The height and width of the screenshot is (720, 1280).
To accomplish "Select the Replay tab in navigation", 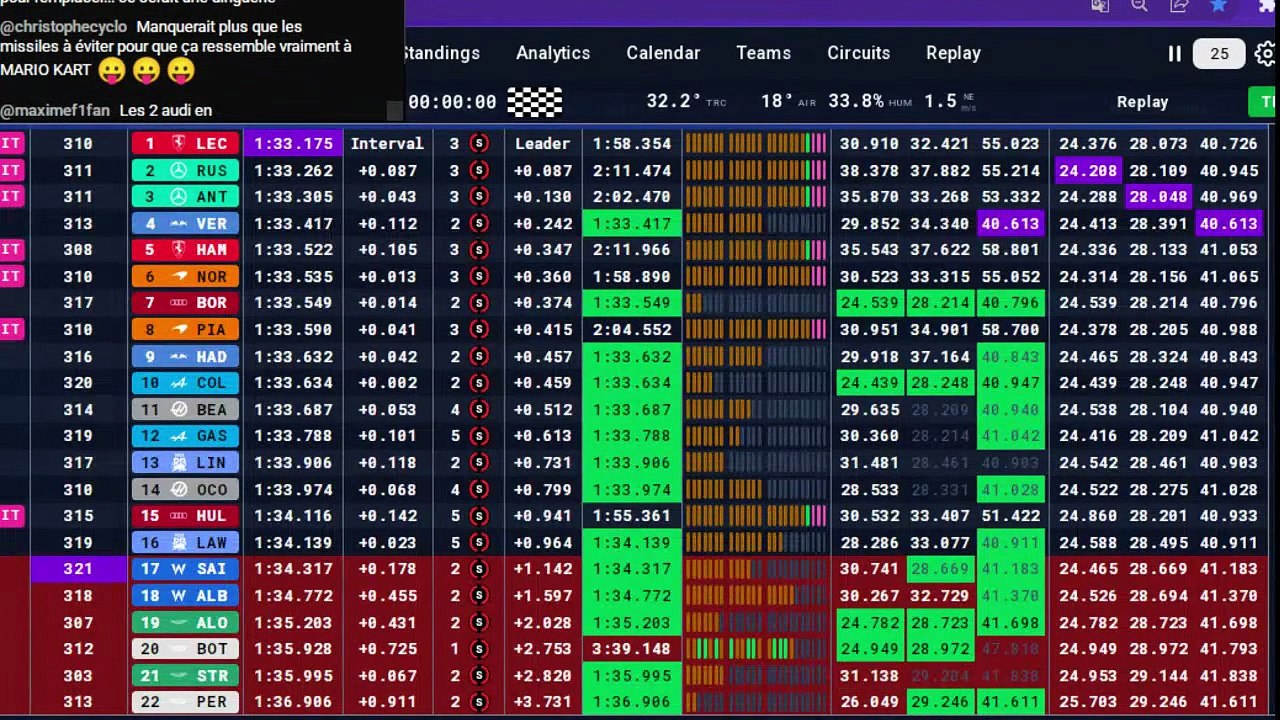I will pyautogui.click(x=953, y=53).
